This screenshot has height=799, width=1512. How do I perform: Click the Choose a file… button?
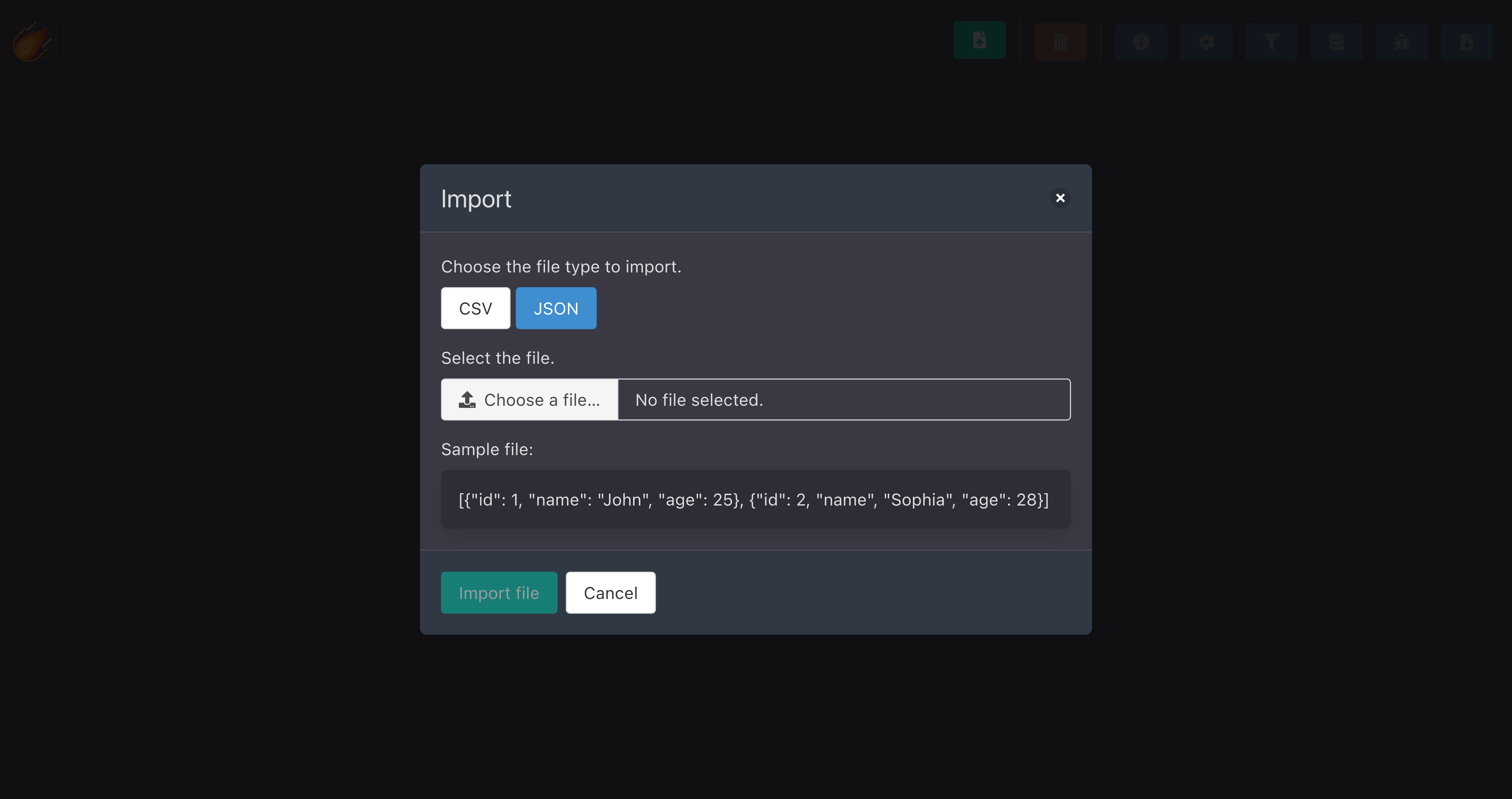pos(529,400)
